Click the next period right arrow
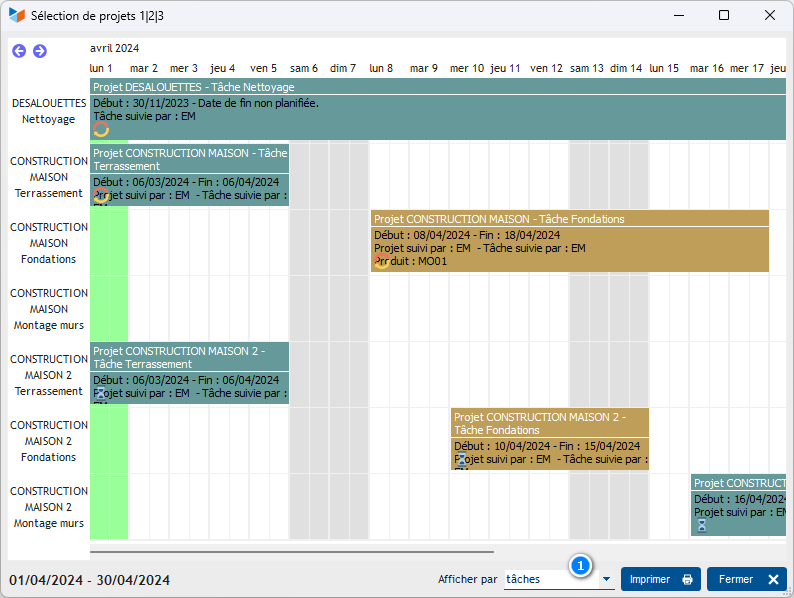 [40, 51]
